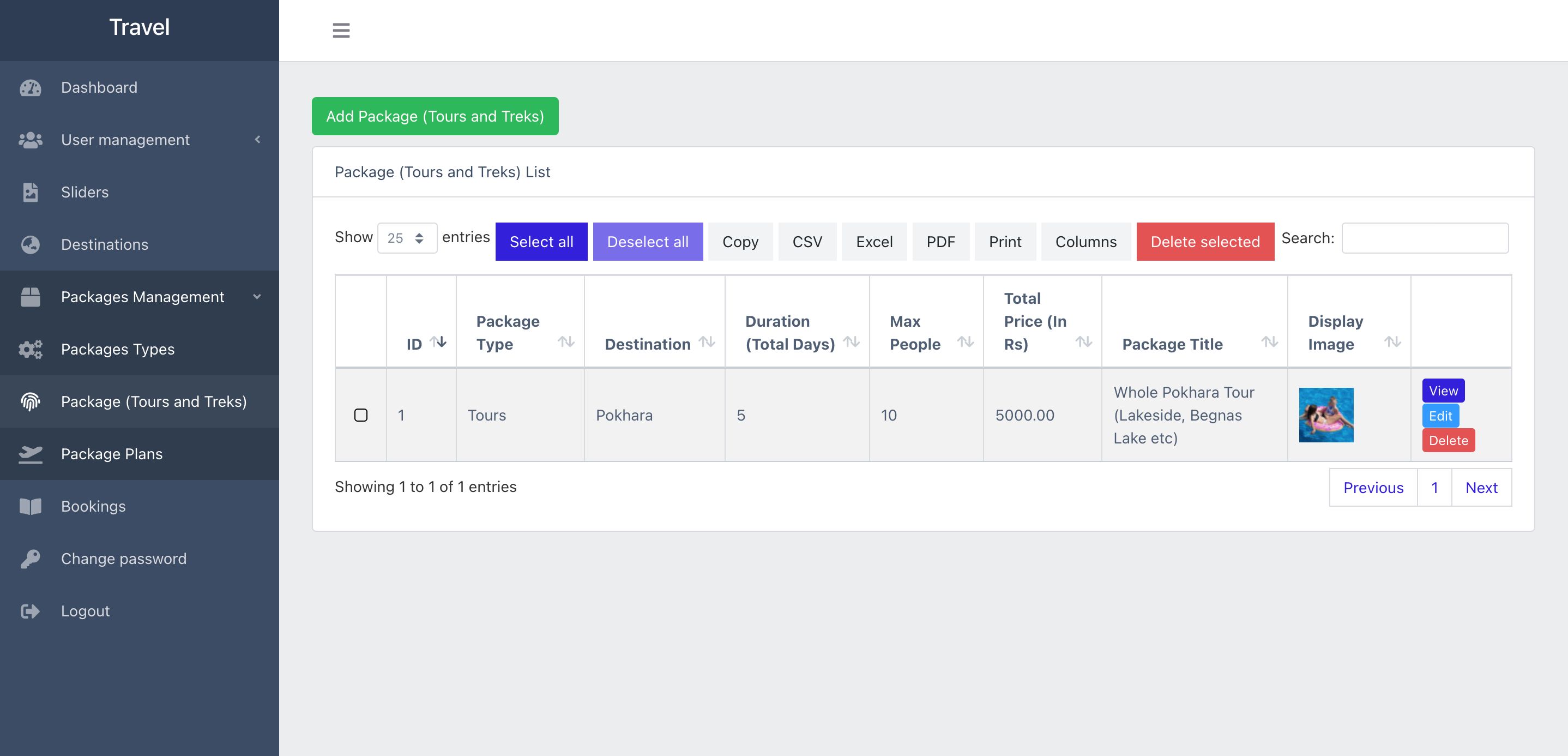This screenshot has height=756, width=1568.
Task: Click into the Search field
Action: [1425, 238]
